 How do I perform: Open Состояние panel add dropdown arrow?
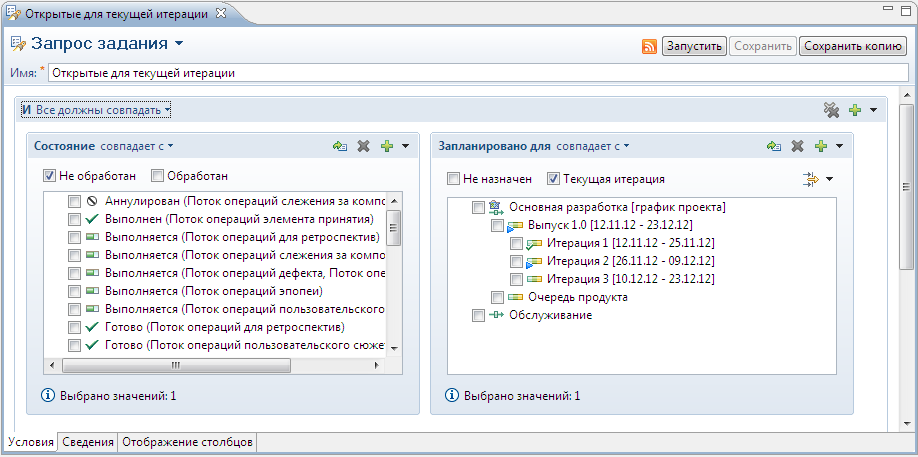[405, 146]
